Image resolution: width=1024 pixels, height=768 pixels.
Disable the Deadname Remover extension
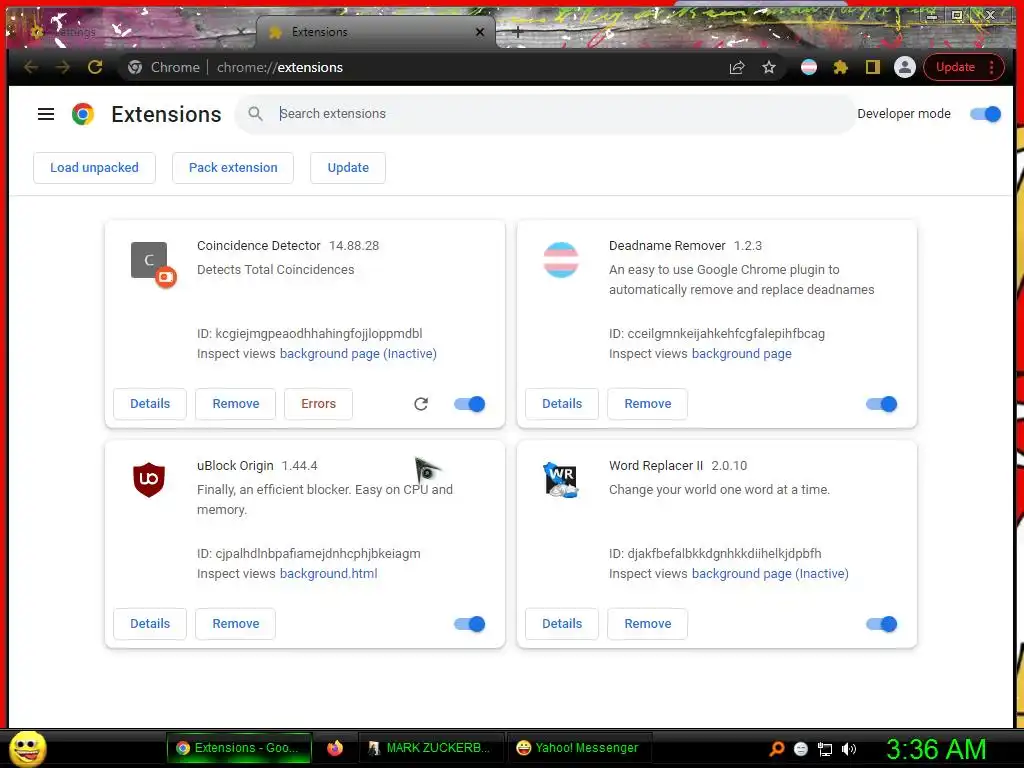point(882,404)
